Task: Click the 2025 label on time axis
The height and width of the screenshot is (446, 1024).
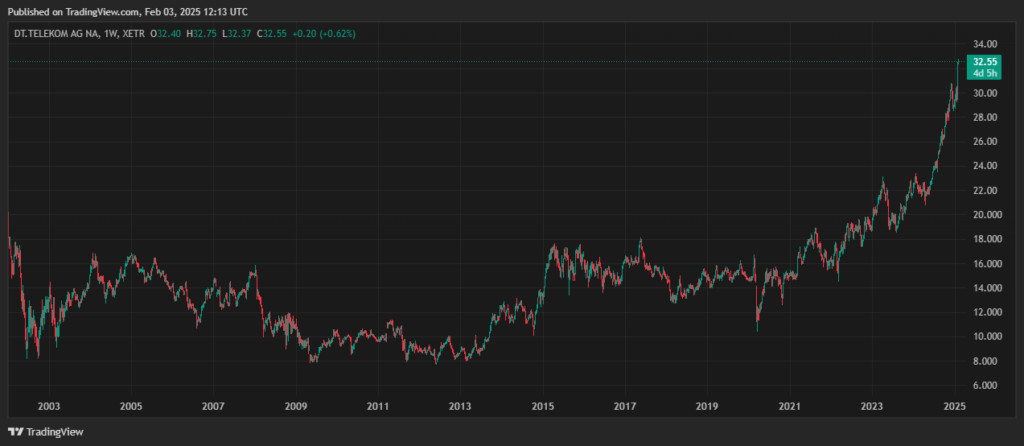Action: pos(955,406)
